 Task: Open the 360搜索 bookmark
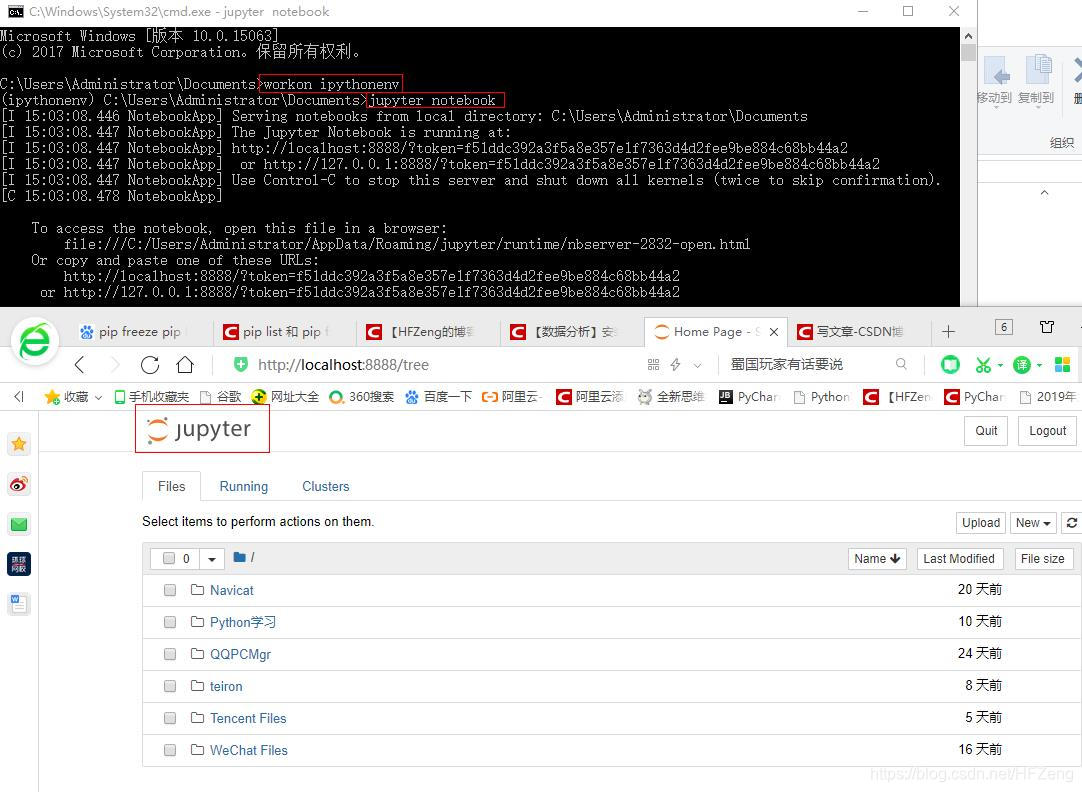click(363, 397)
